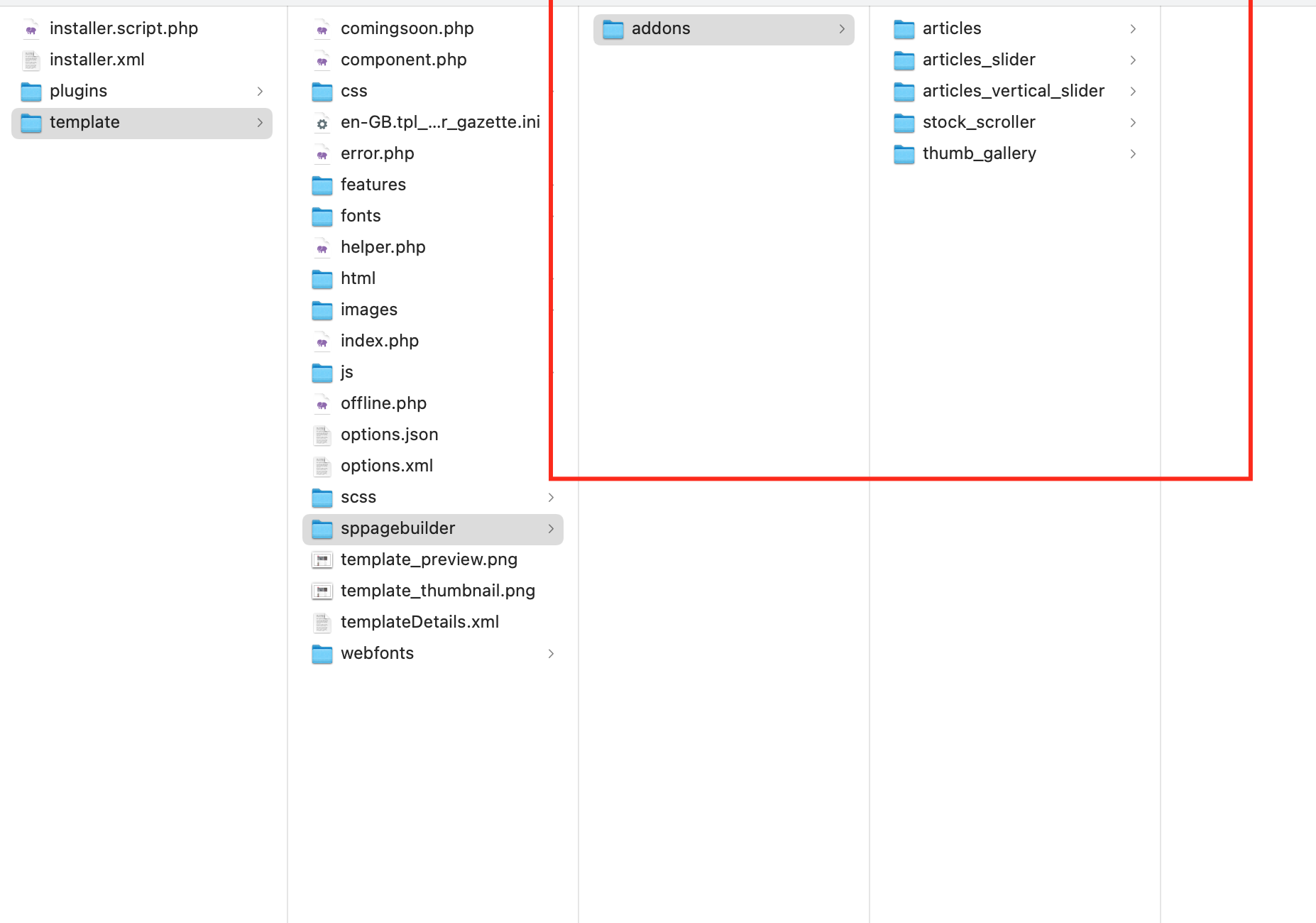Open the sppagebuilder folder
Screen dimensions: 1316x923
click(397, 528)
